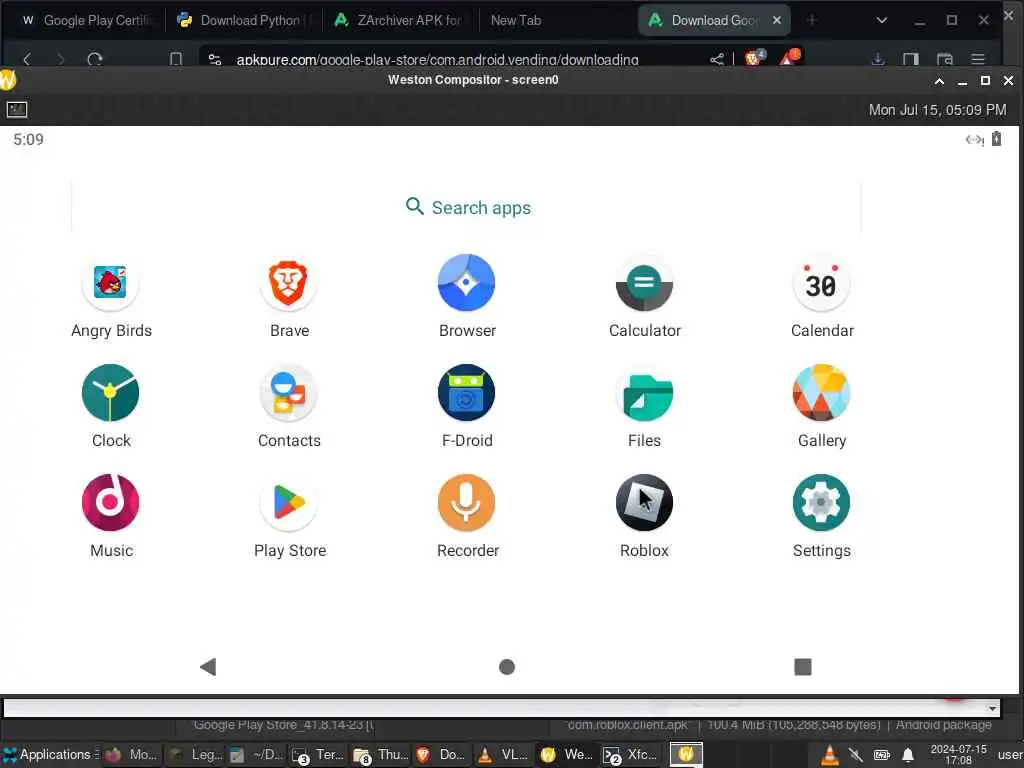
Task: Open the Brave Rewards triangle icon
Action: point(788,58)
